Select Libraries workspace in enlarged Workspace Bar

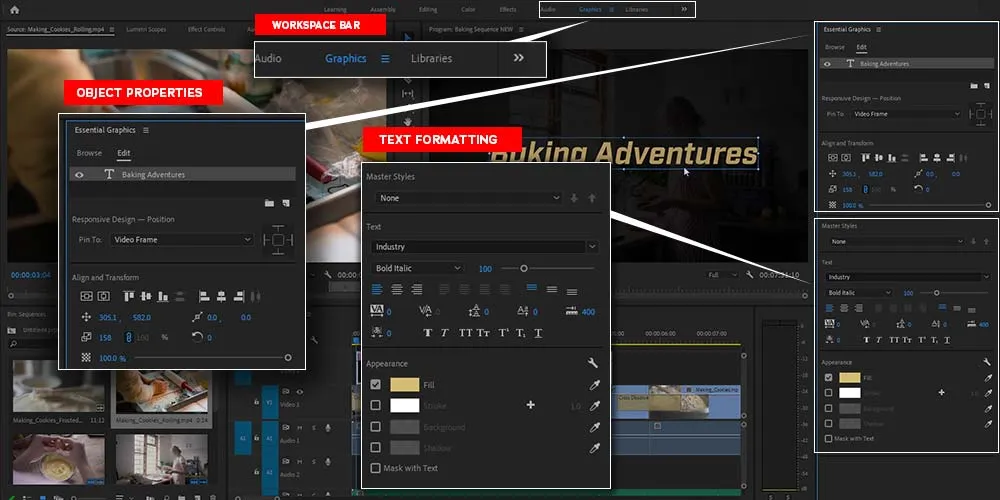click(x=431, y=58)
